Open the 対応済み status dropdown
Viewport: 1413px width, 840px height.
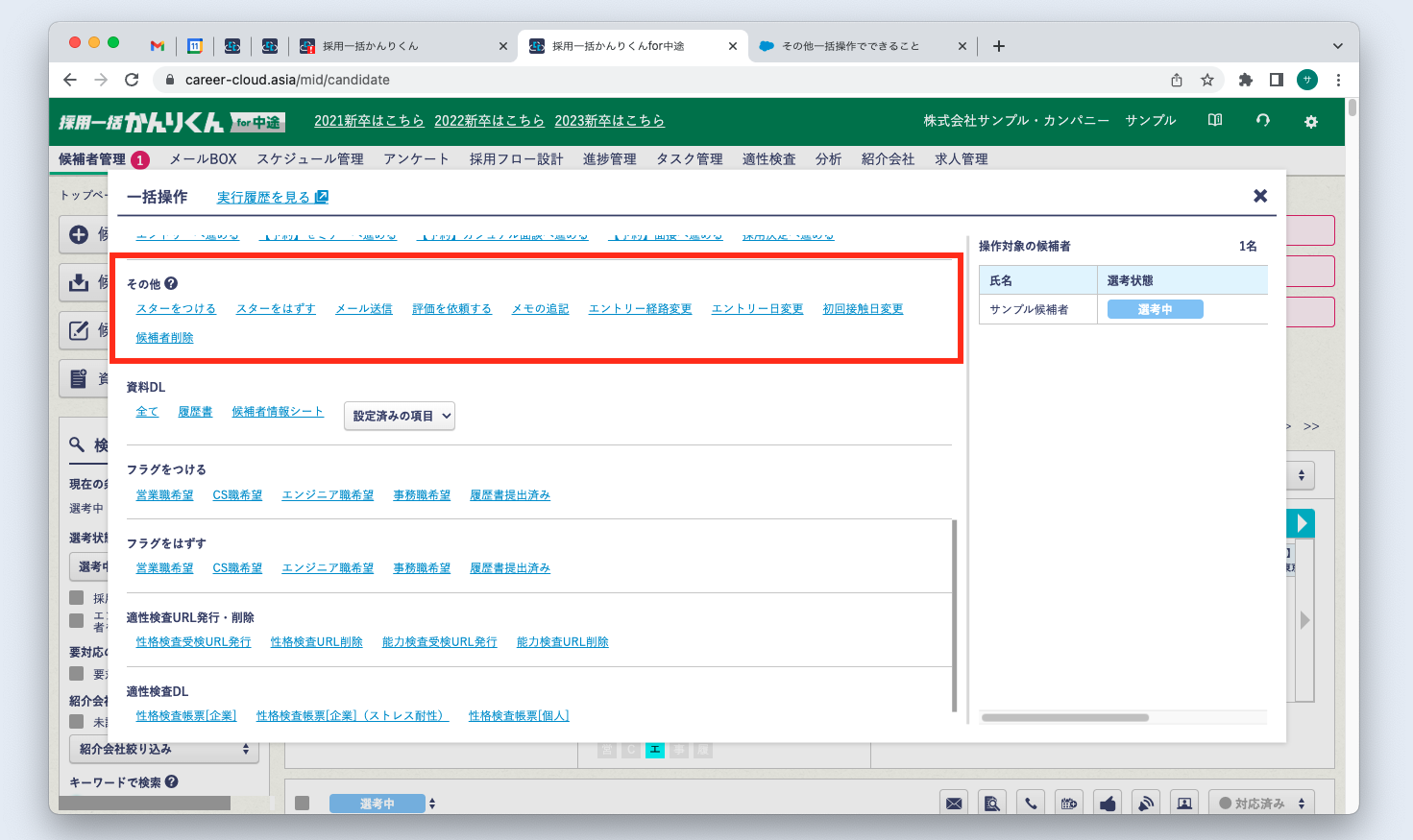click(1262, 804)
